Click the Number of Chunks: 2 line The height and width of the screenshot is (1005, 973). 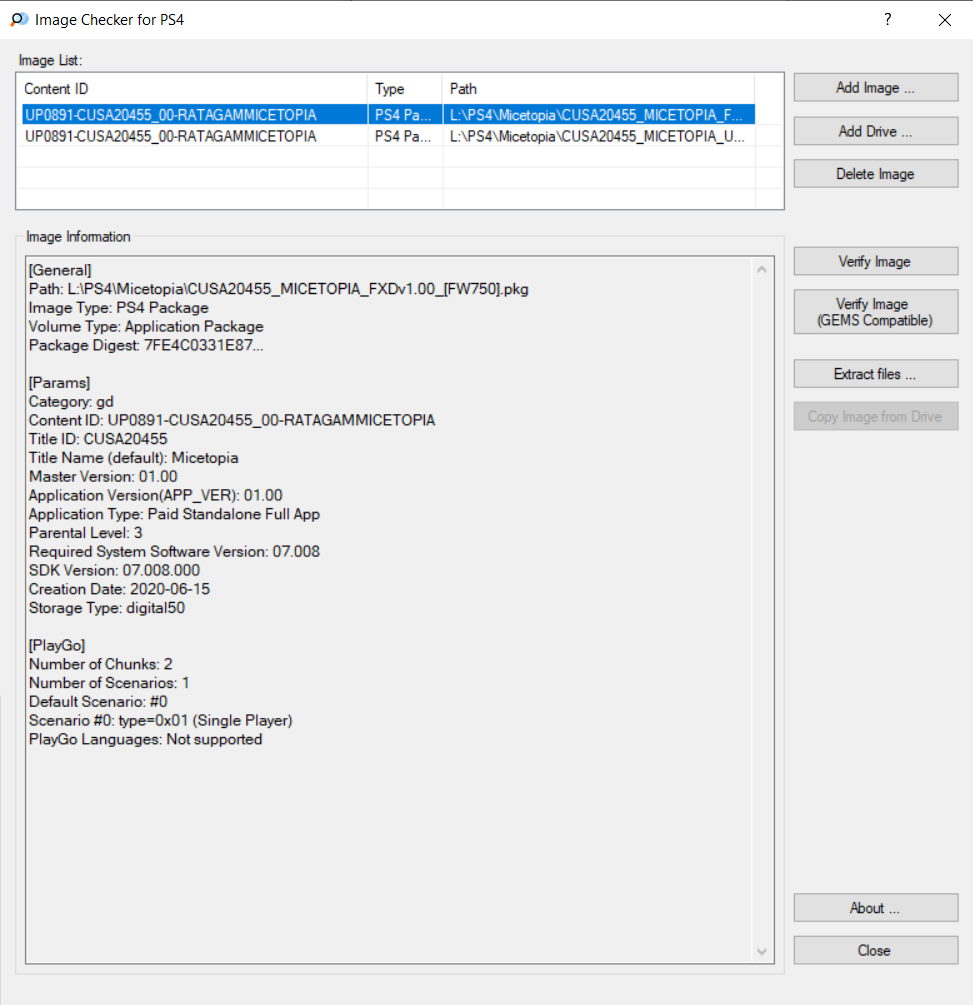point(101,664)
